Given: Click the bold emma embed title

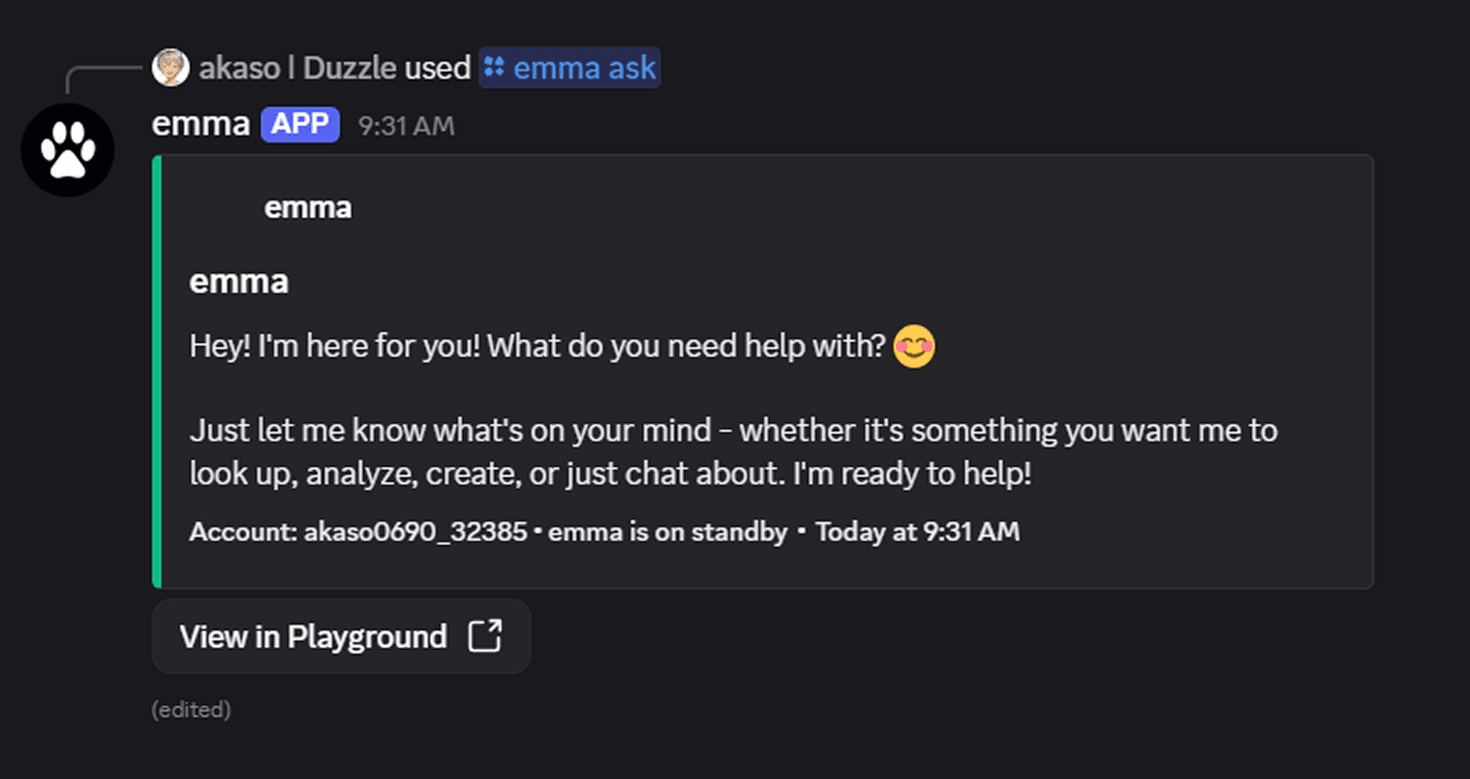Looking at the screenshot, I should pos(239,282).
